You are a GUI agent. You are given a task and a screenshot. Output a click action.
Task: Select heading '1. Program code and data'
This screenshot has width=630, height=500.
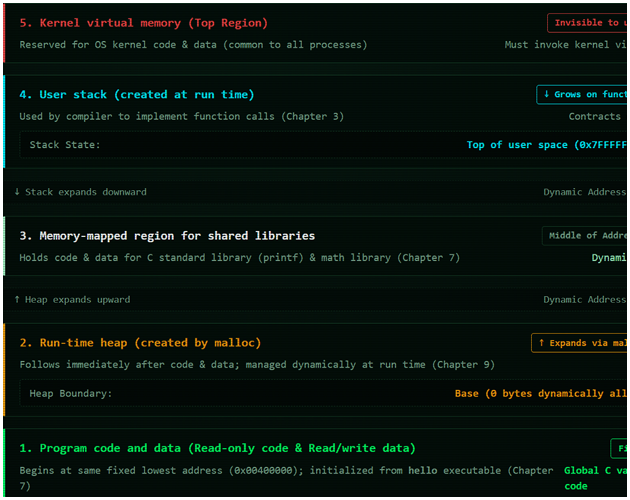[x=100, y=448]
